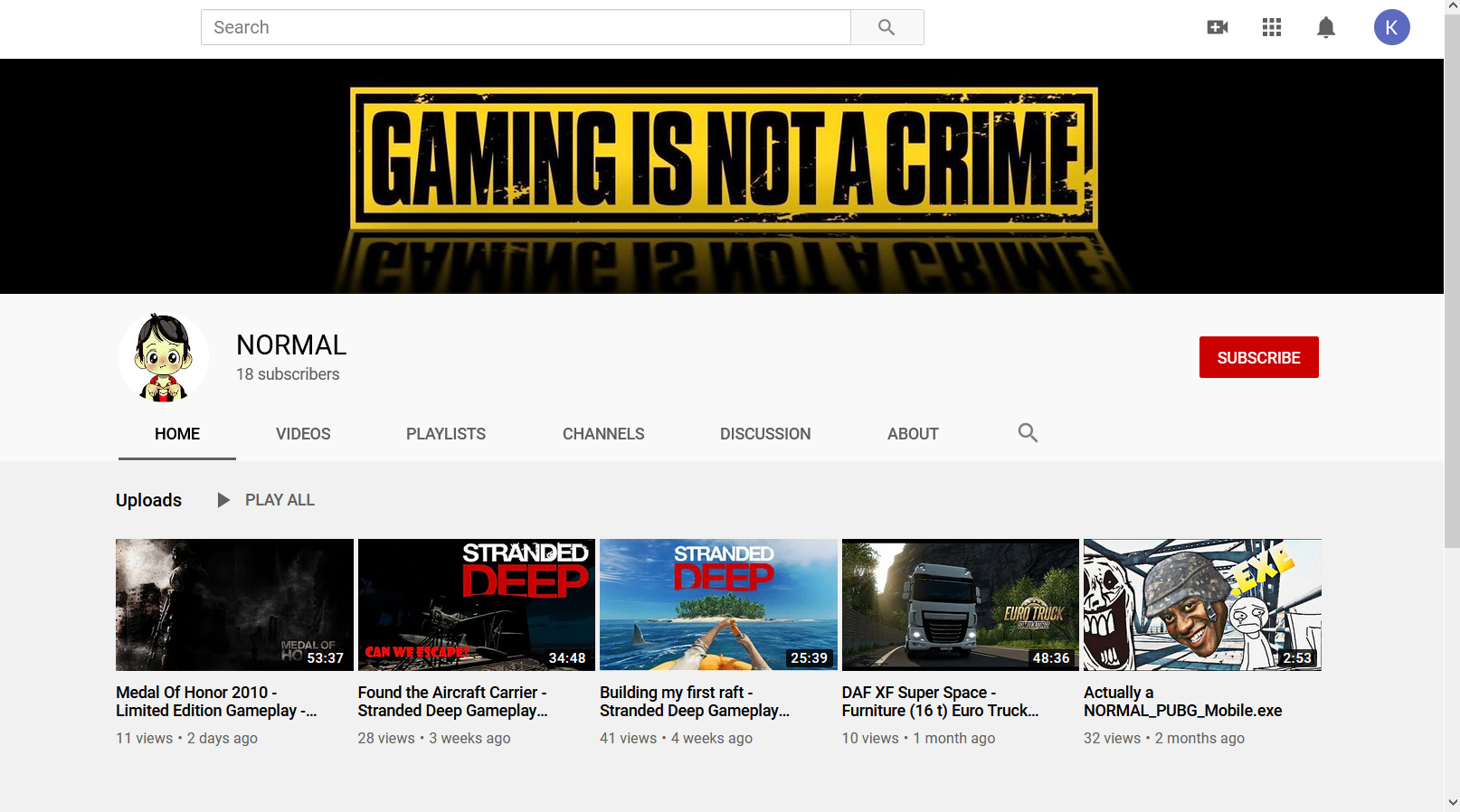Click the Uploads section heading
The width and height of the screenshot is (1460, 812).
(148, 500)
